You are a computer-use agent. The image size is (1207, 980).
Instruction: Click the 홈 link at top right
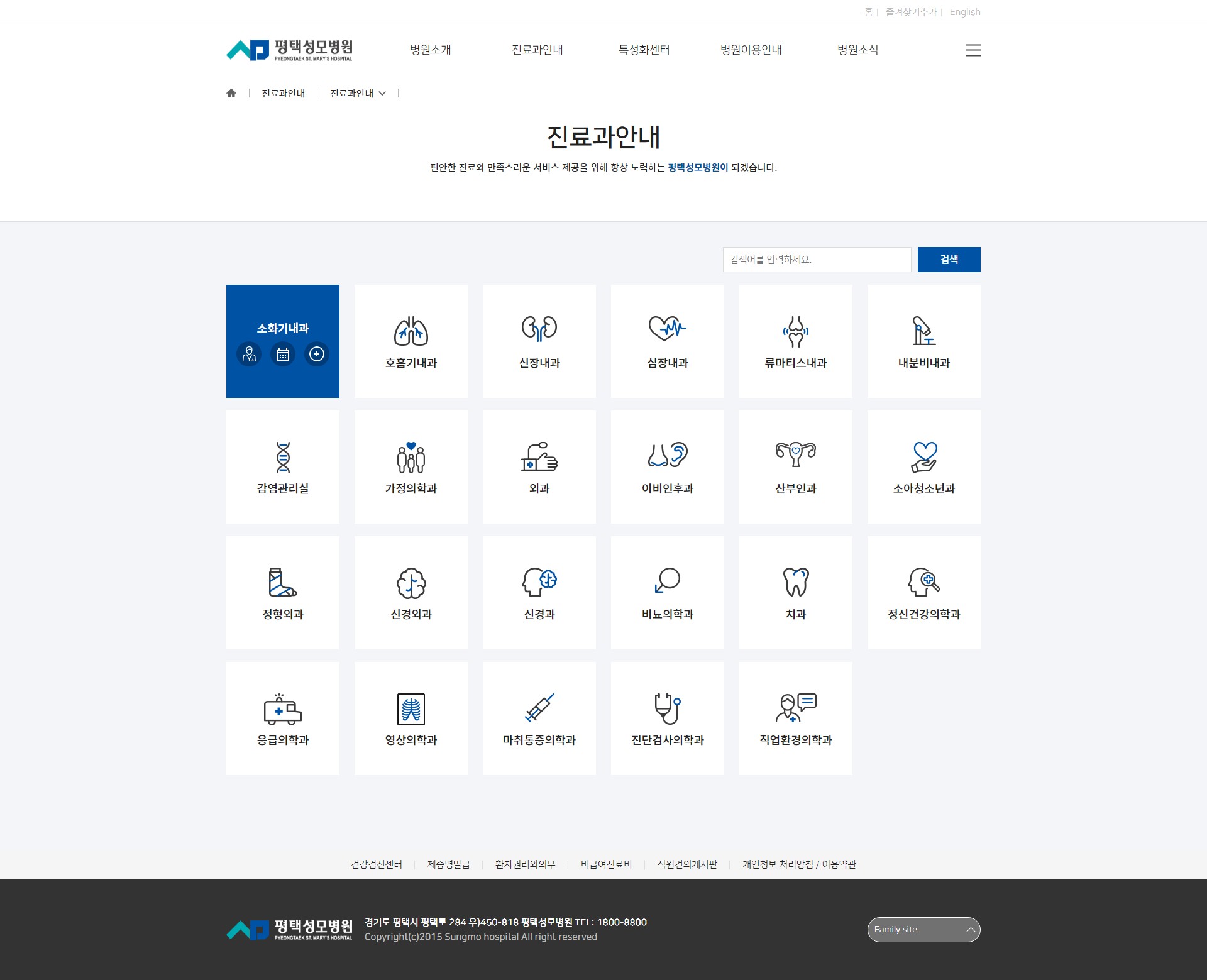pos(868,12)
